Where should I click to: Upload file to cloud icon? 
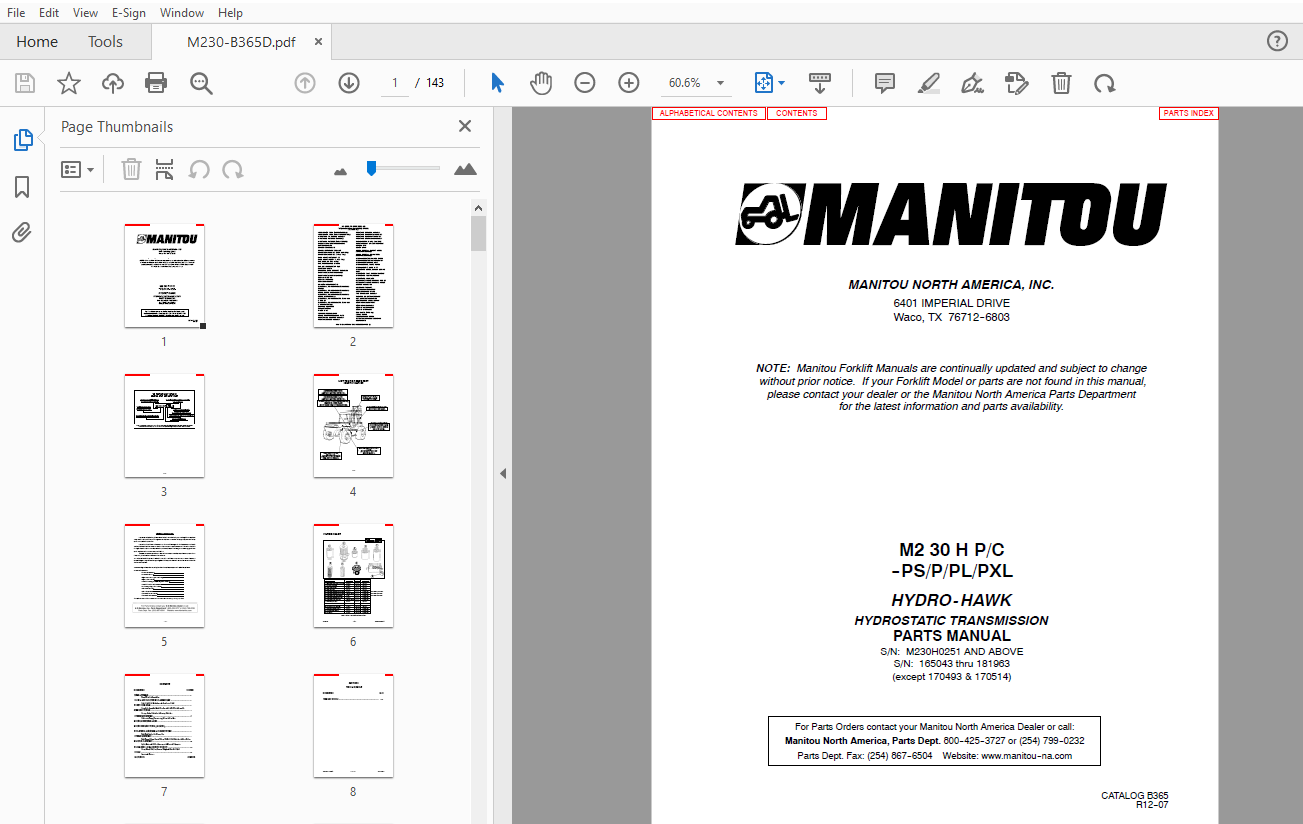[113, 83]
